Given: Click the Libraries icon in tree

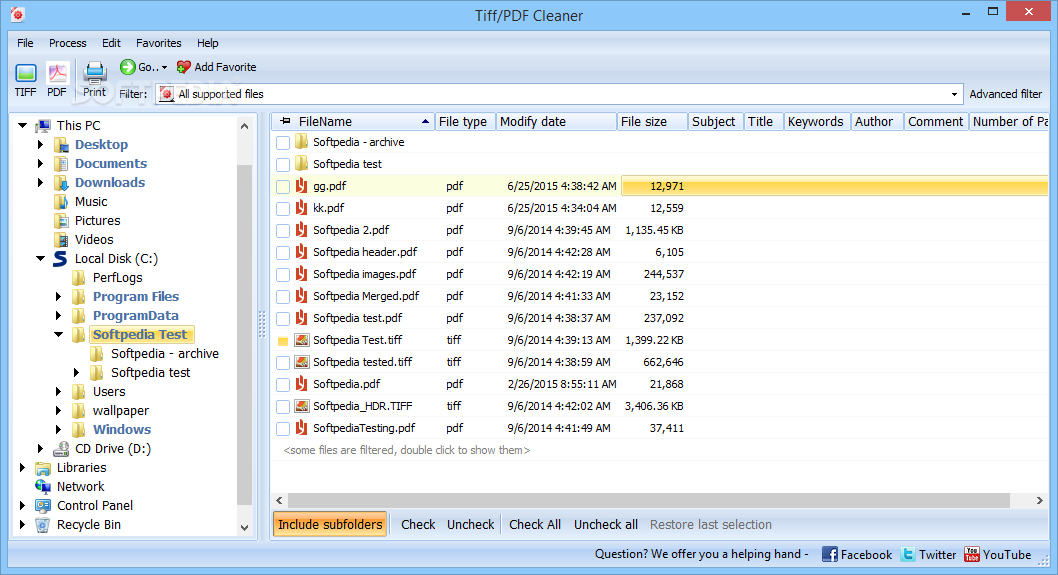Looking at the screenshot, I should click(x=43, y=468).
